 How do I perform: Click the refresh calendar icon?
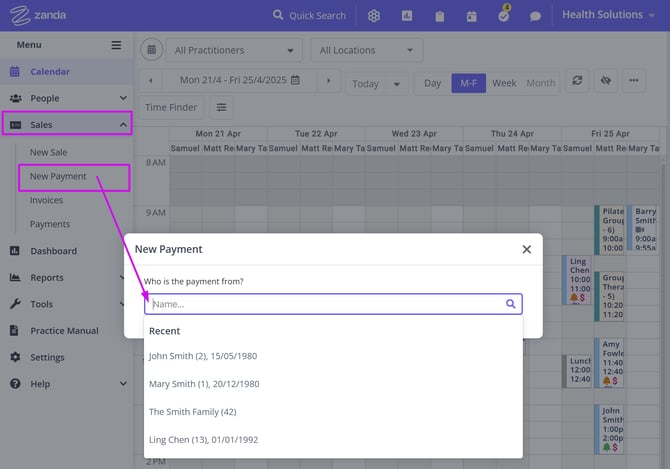click(576, 82)
